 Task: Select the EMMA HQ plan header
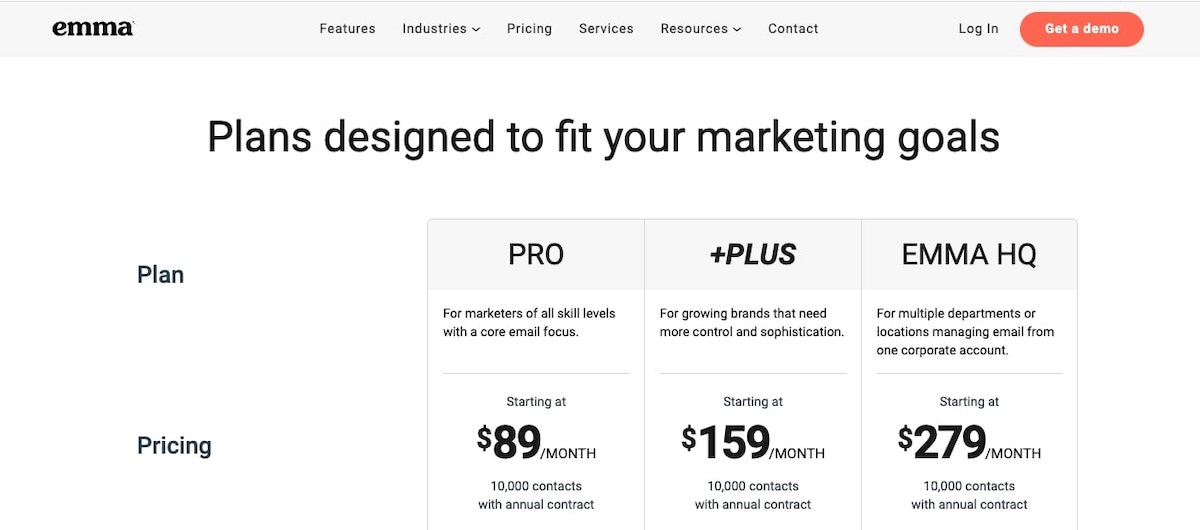pyautogui.click(x=969, y=255)
